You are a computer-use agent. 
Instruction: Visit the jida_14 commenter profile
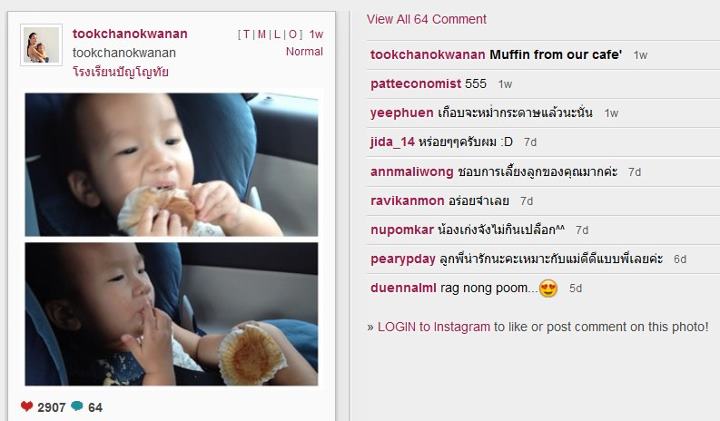tap(393, 142)
